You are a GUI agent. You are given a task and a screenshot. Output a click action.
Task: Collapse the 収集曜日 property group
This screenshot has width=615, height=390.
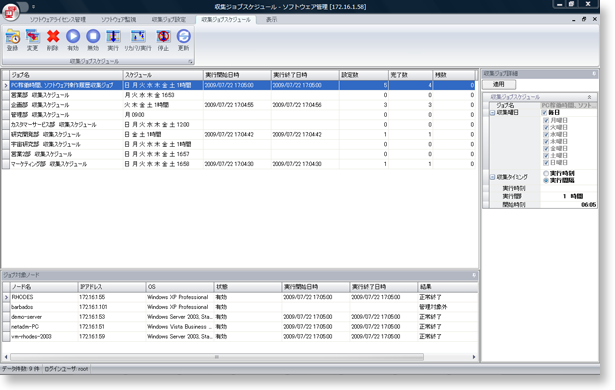(x=492, y=113)
